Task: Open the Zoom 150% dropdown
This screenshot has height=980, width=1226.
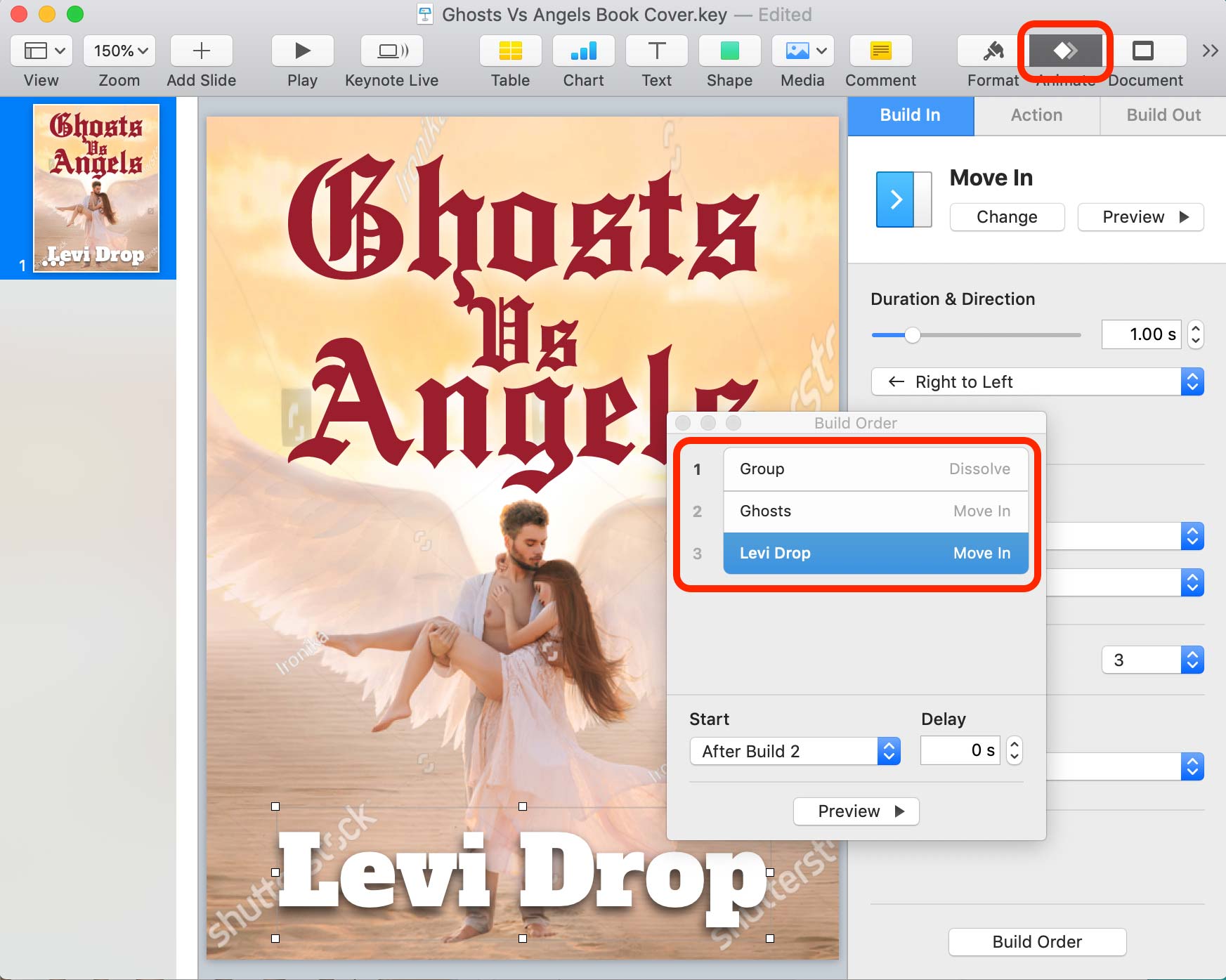Action: tap(119, 51)
